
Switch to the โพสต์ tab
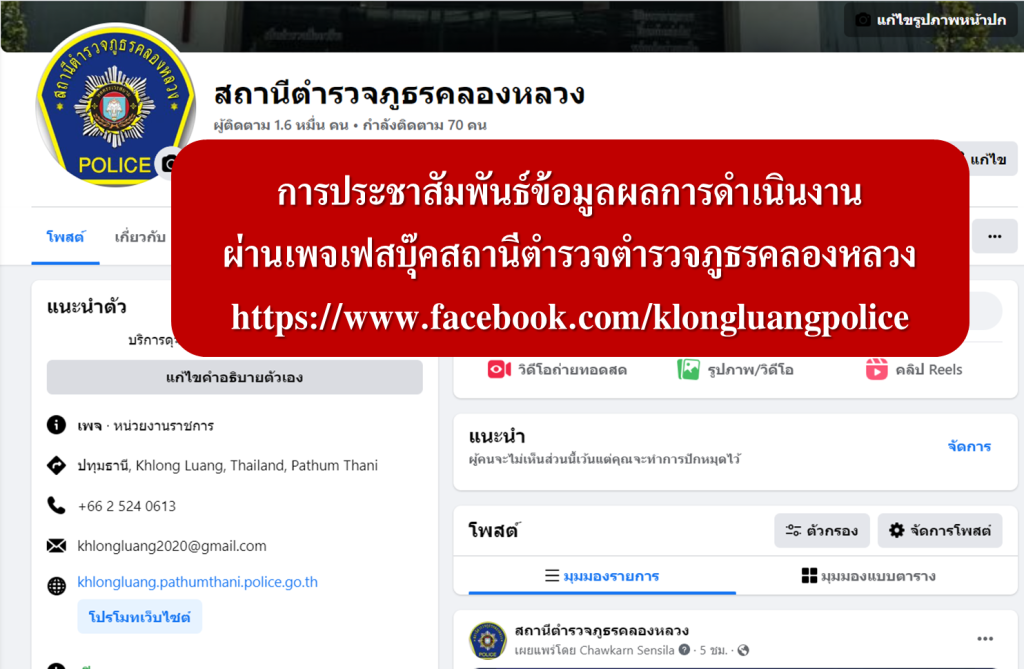(65, 237)
